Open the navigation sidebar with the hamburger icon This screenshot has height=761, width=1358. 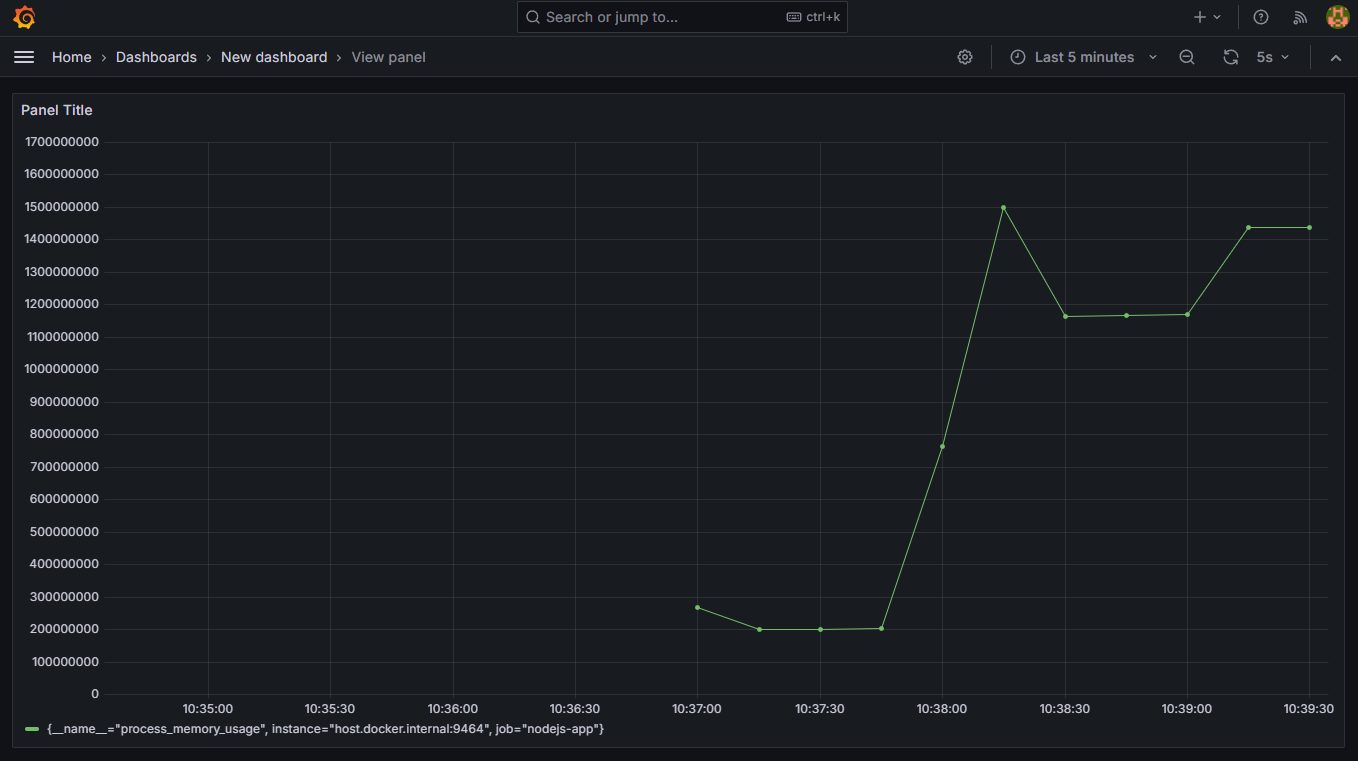[24, 57]
